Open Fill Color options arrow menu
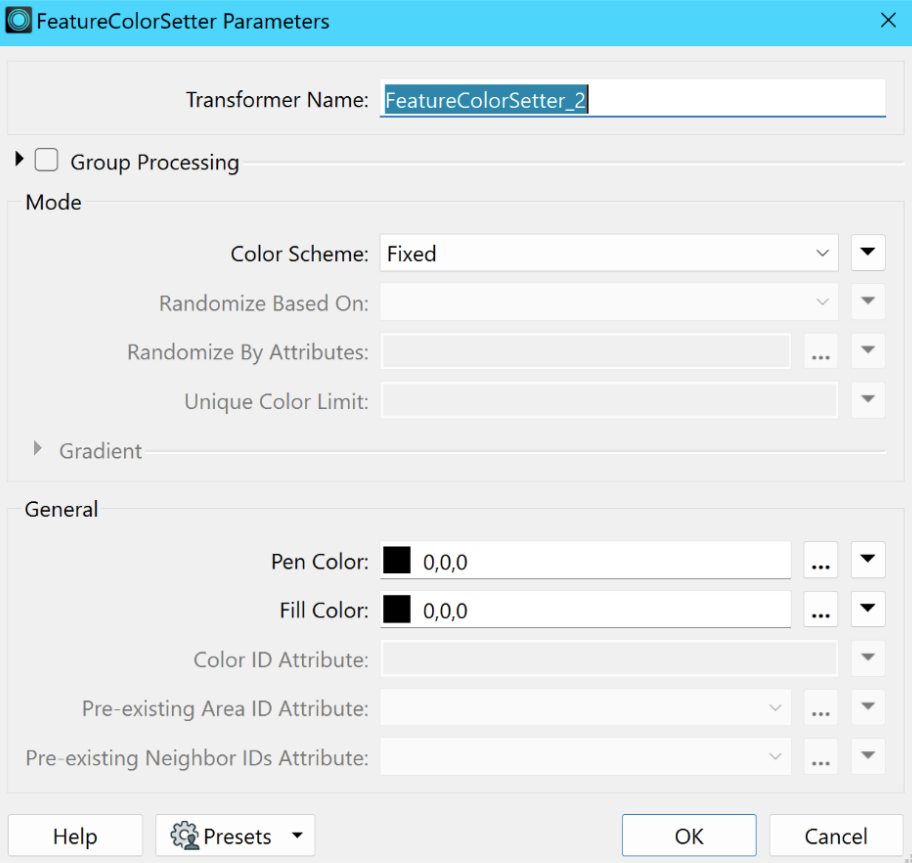This screenshot has width=912, height=863. [868, 609]
